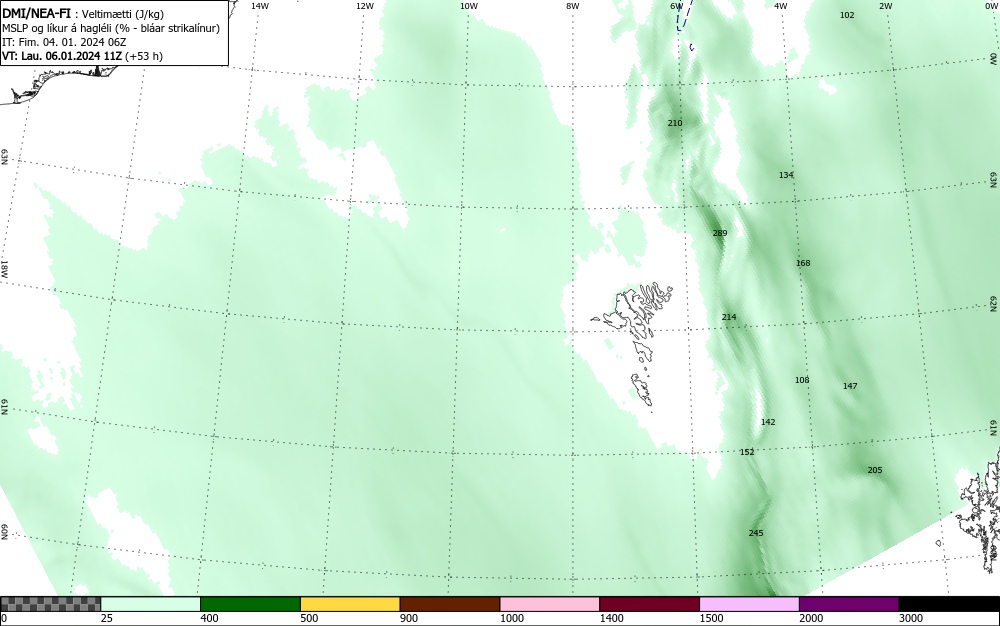1000x626 pixels.
Task: Click the grey checkered 0–25 legend swatch
Action: tap(50, 604)
